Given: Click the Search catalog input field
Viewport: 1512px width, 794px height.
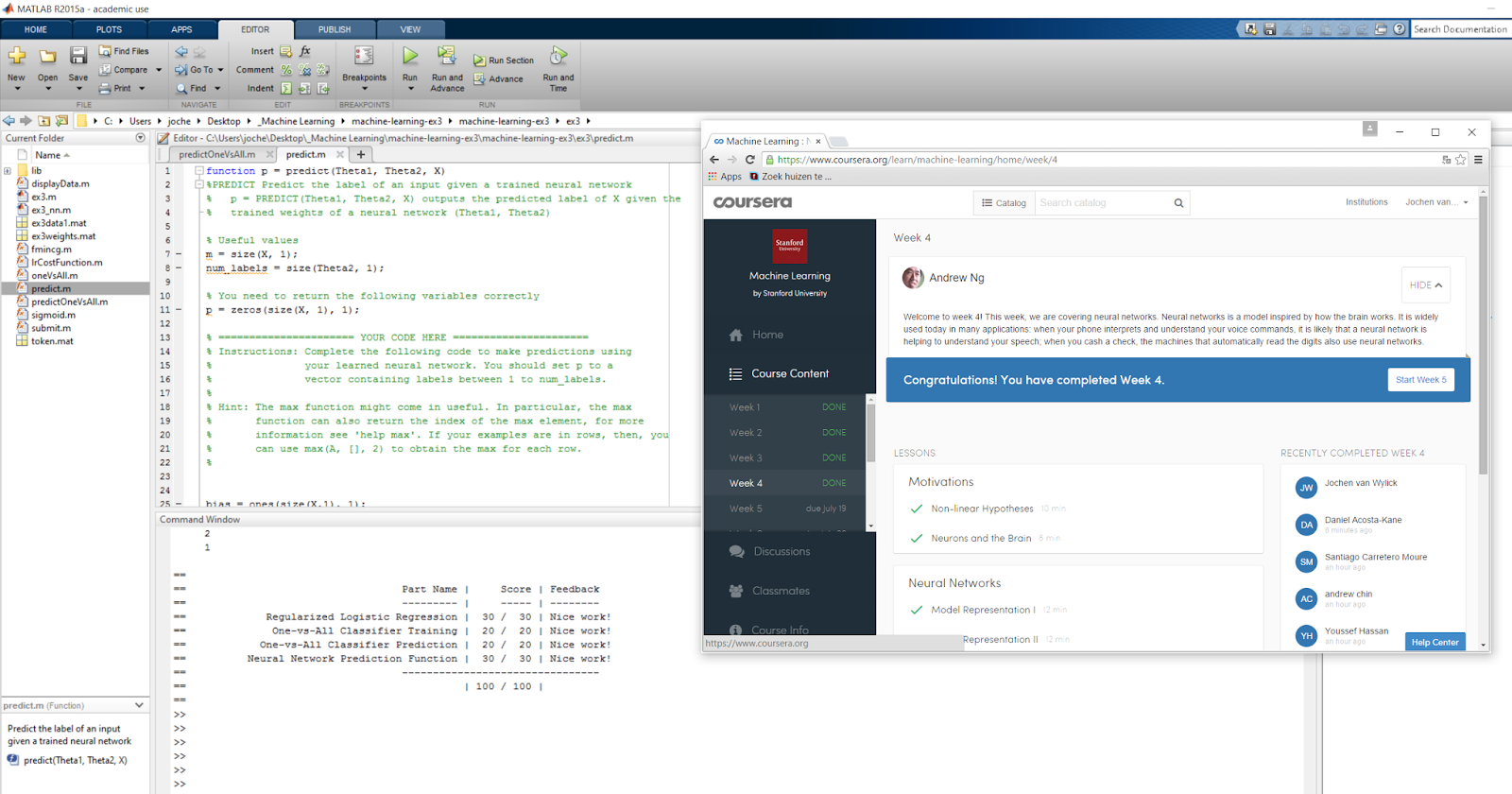Looking at the screenshot, I should tap(1101, 203).
